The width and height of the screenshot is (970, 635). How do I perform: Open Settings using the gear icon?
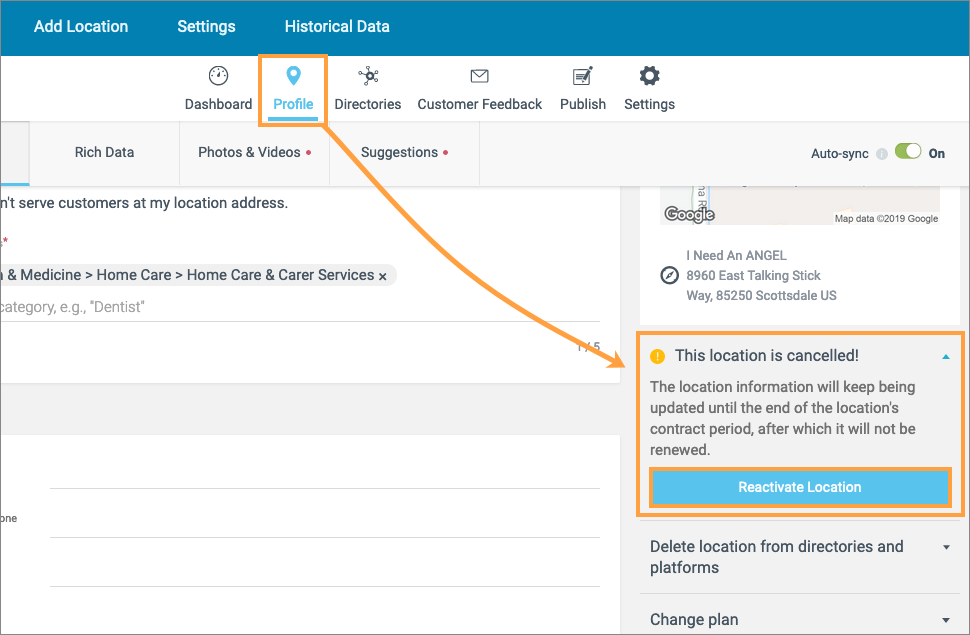[648, 76]
